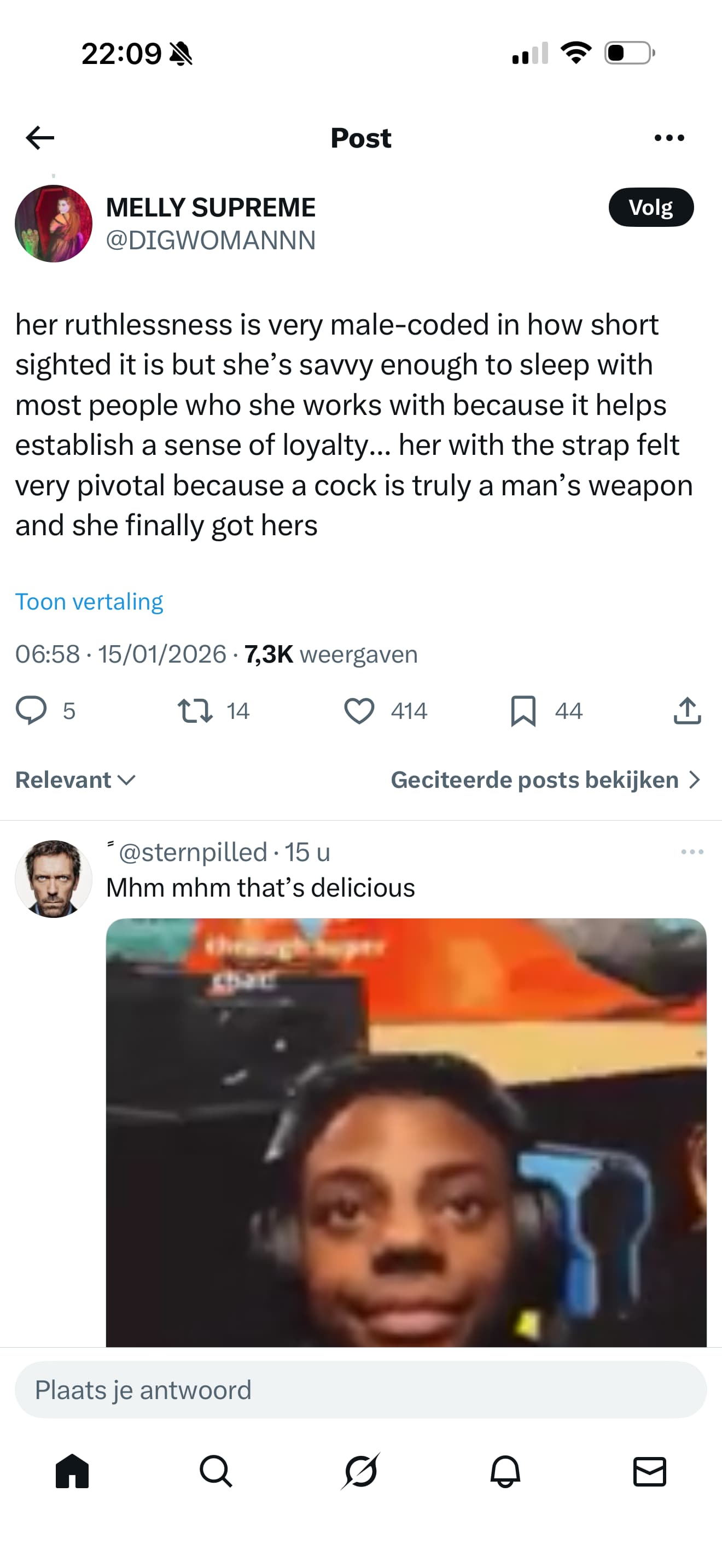The height and width of the screenshot is (1568, 722).
Task: Open the Notifications bell tab
Action: pos(505,1472)
